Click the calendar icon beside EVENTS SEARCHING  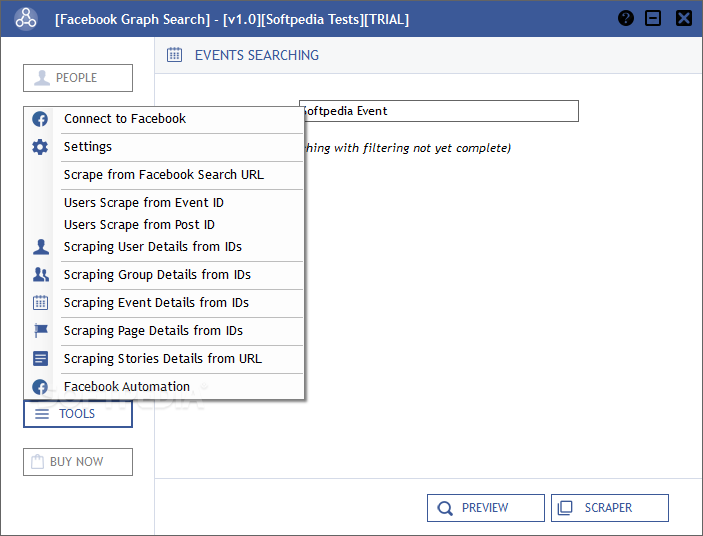(174, 55)
